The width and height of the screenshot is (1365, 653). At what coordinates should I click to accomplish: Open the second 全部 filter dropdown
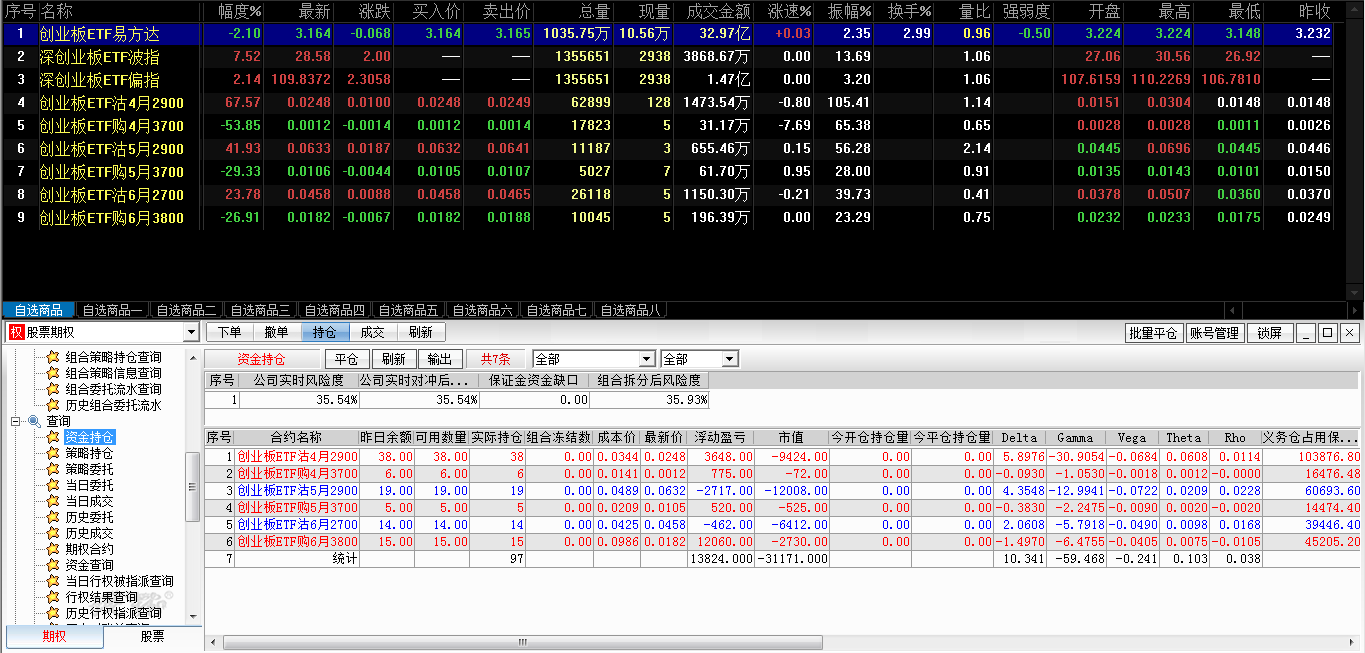729,359
